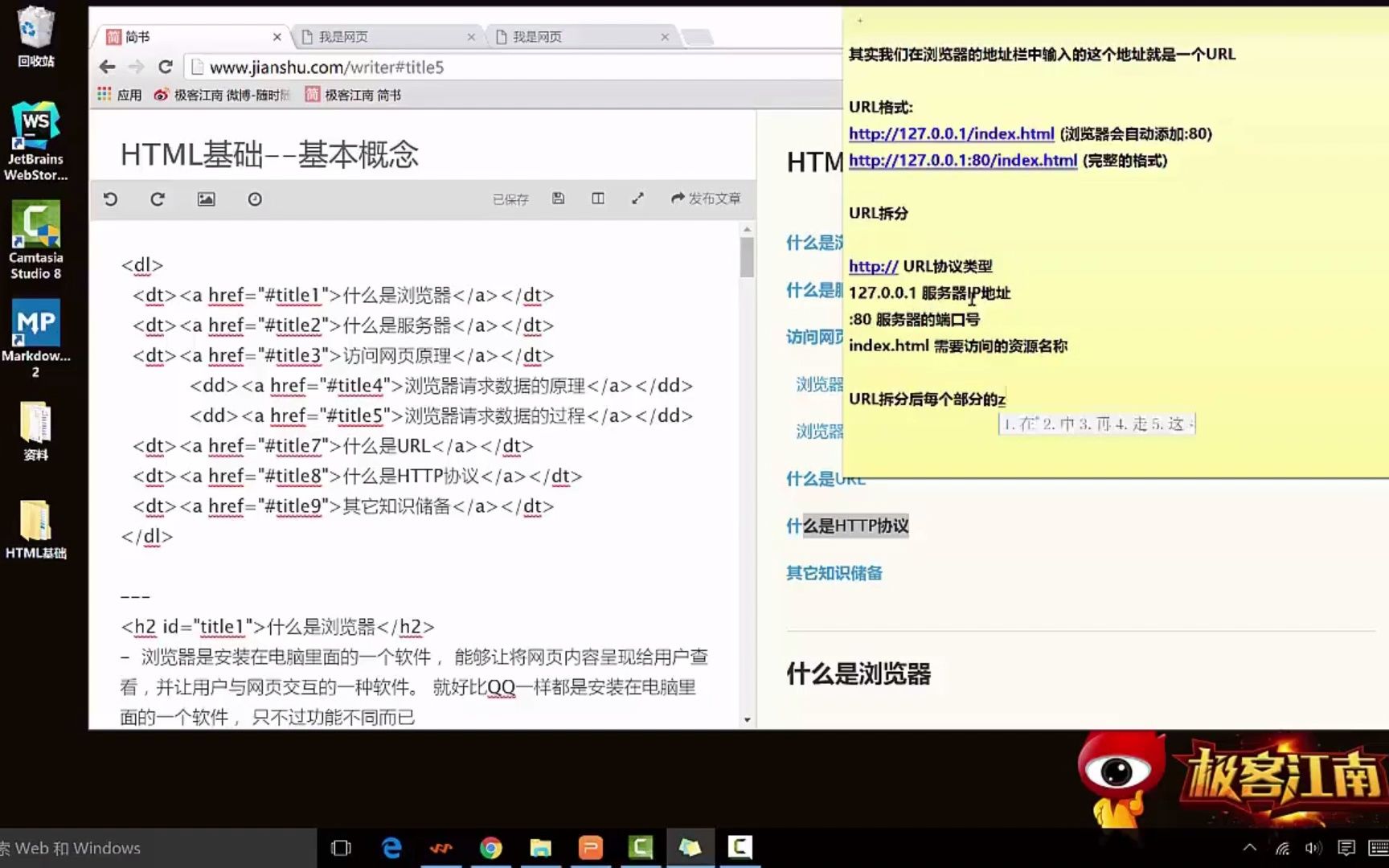This screenshot has width=1389, height=868.
Task: Click http://127.0.0.1:80/index.html link in note
Action: (x=963, y=160)
